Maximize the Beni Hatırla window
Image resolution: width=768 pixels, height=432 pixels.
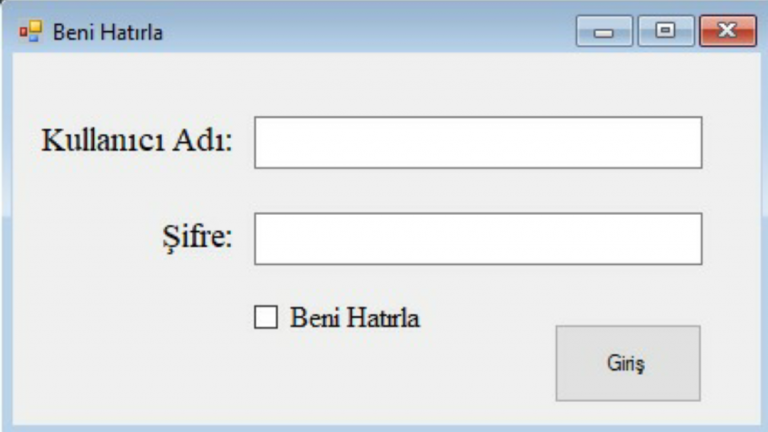pyautogui.click(x=666, y=31)
